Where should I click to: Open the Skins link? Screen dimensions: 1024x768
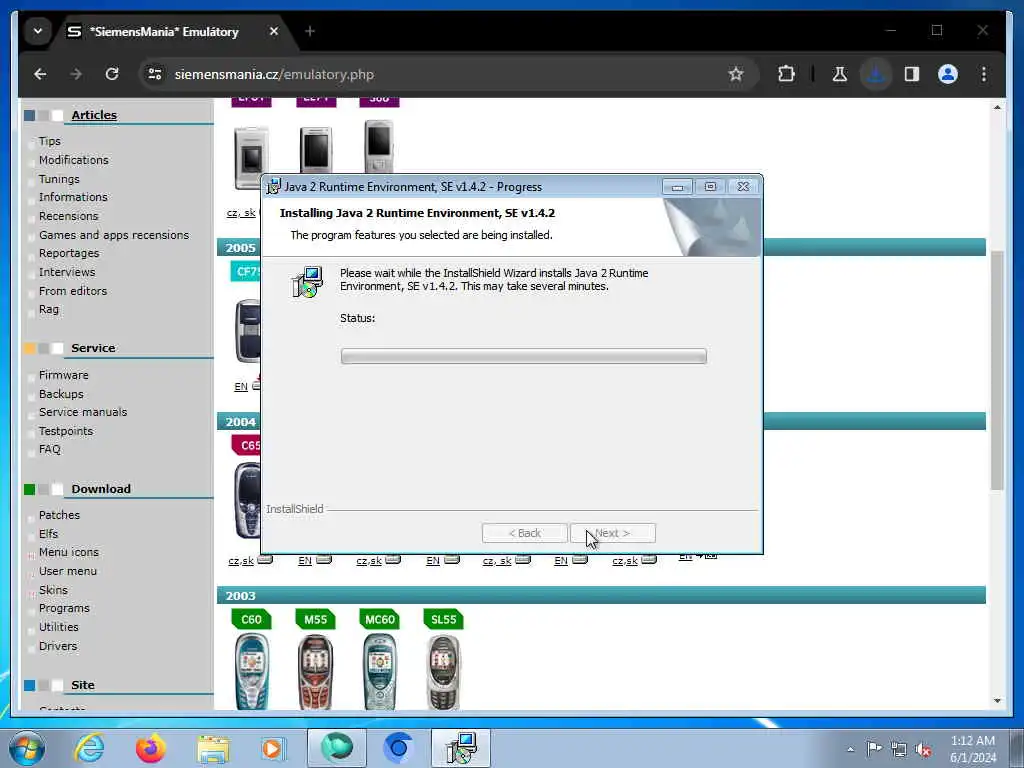click(x=54, y=590)
